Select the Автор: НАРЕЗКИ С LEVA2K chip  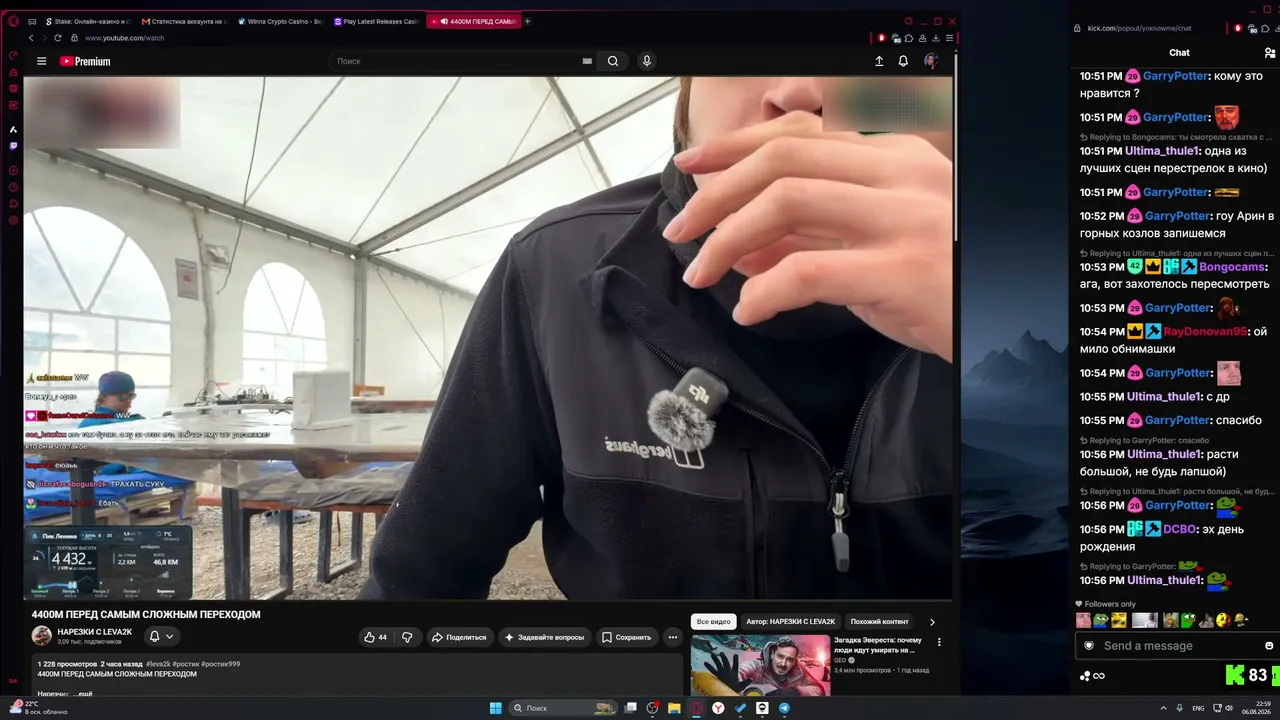coord(790,622)
